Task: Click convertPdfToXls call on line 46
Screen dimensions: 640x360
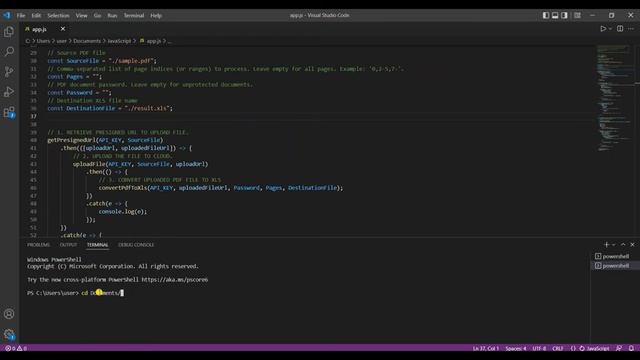Action: 123,188
